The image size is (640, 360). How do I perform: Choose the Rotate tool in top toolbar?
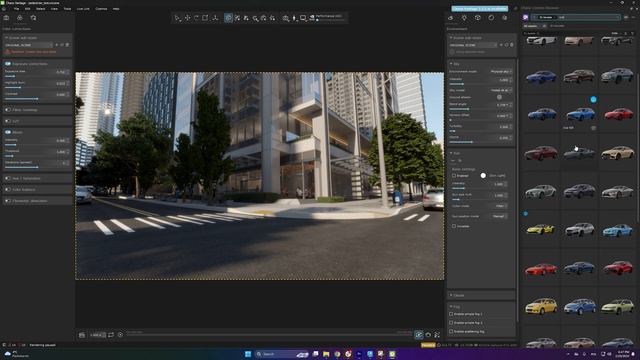click(x=196, y=18)
